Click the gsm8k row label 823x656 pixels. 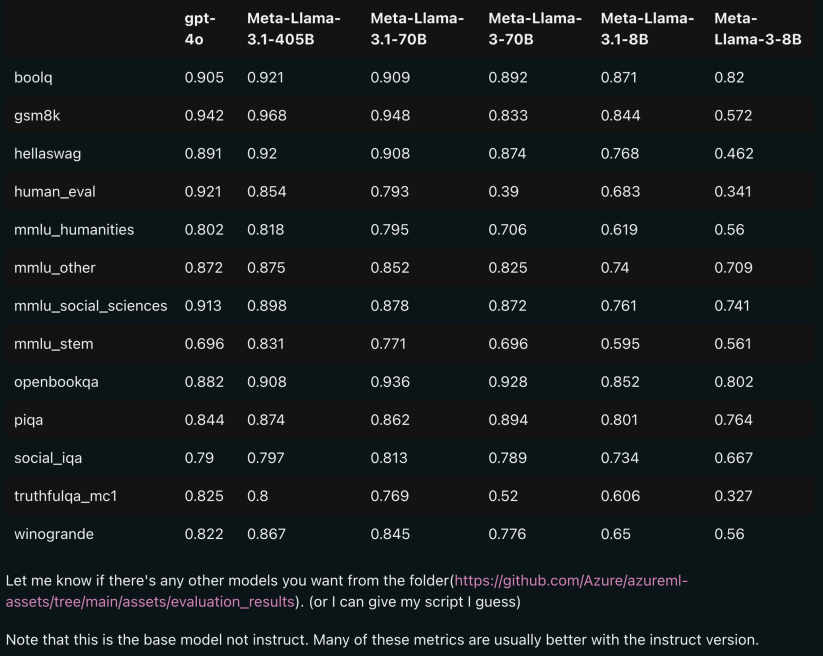click(38, 115)
